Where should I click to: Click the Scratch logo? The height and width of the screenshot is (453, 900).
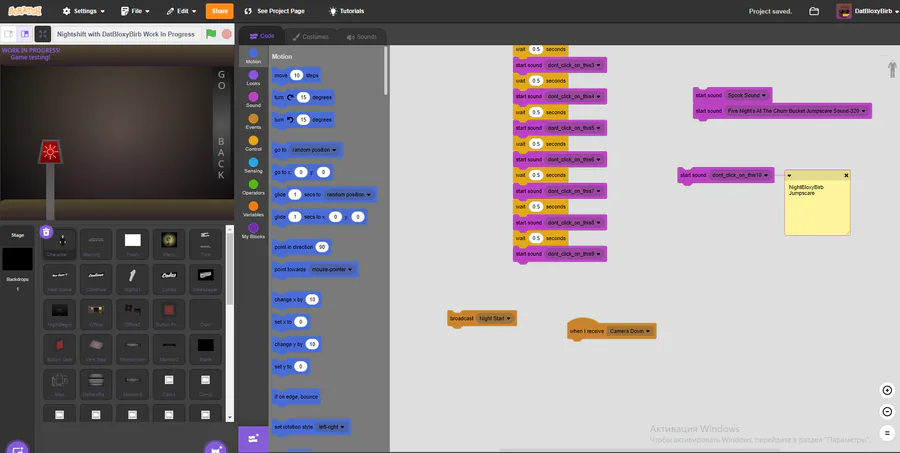(25, 11)
